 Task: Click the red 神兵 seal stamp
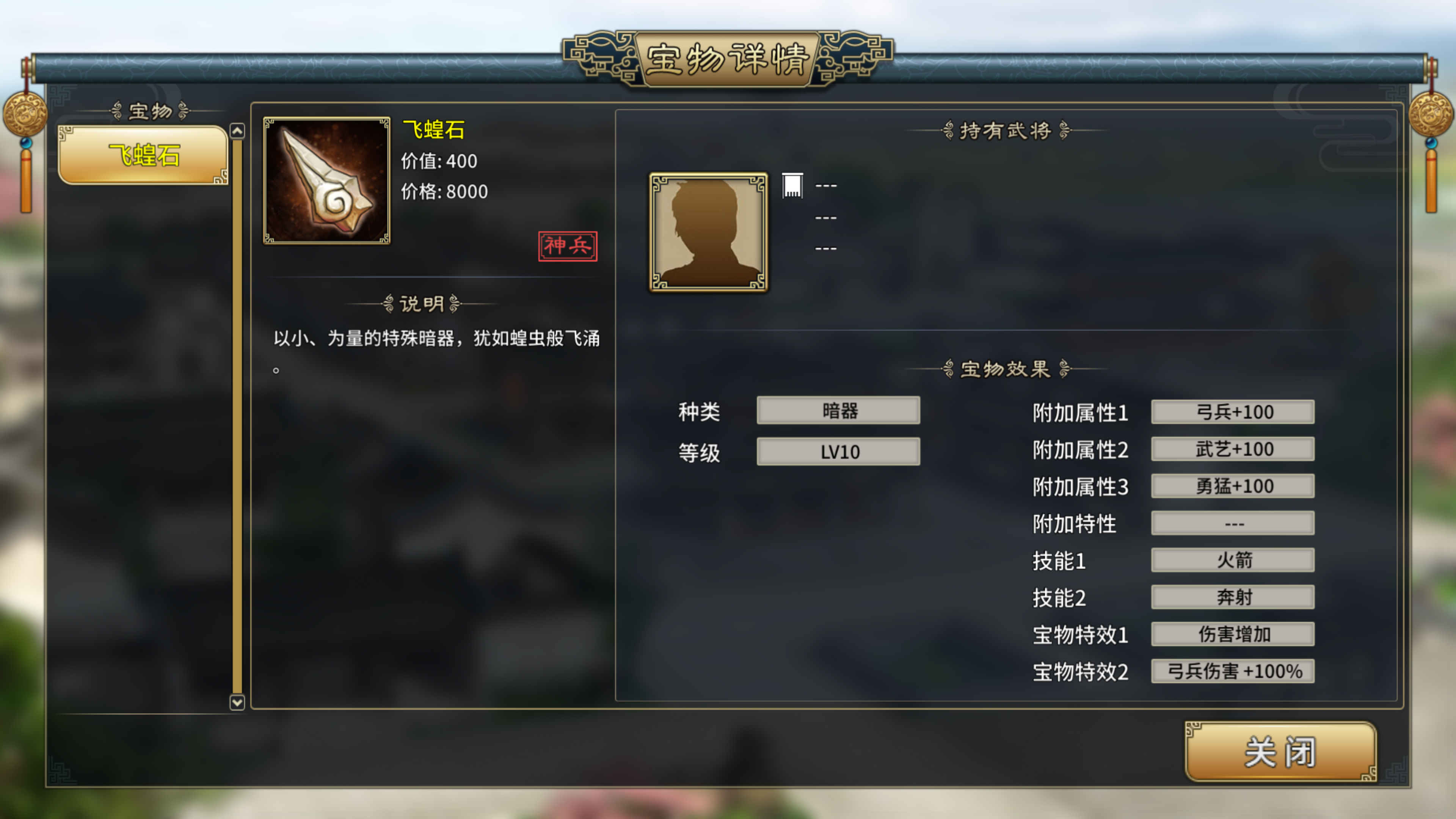pyautogui.click(x=568, y=246)
